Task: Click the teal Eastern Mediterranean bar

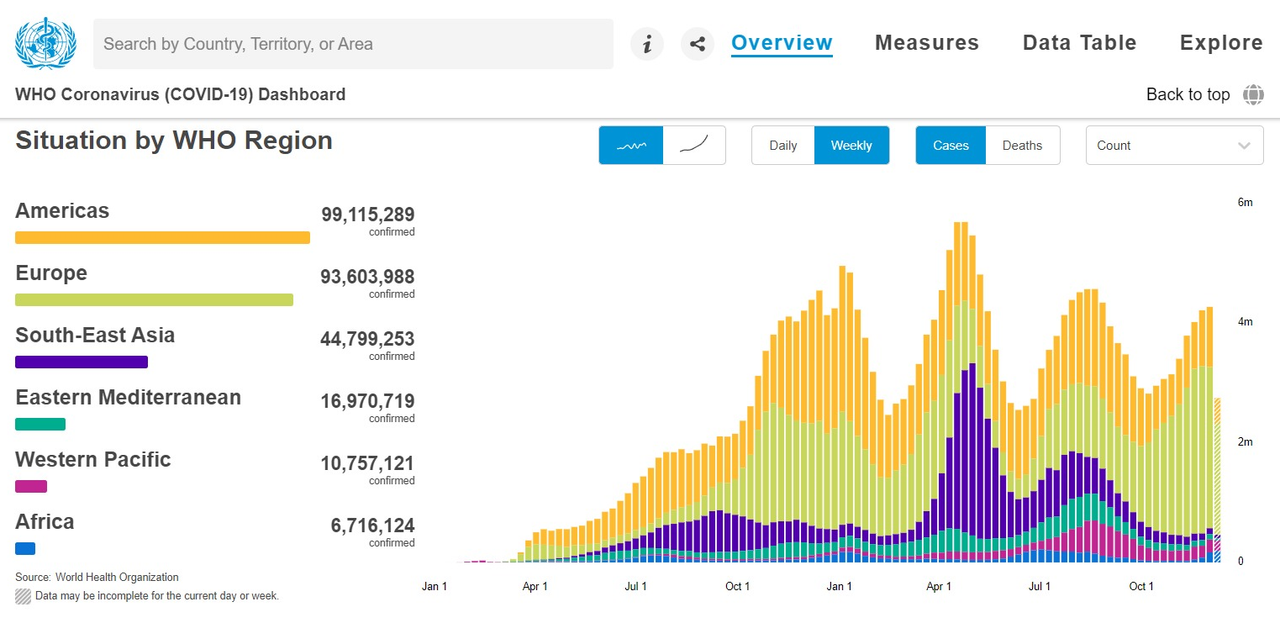Action: (40, 424)
